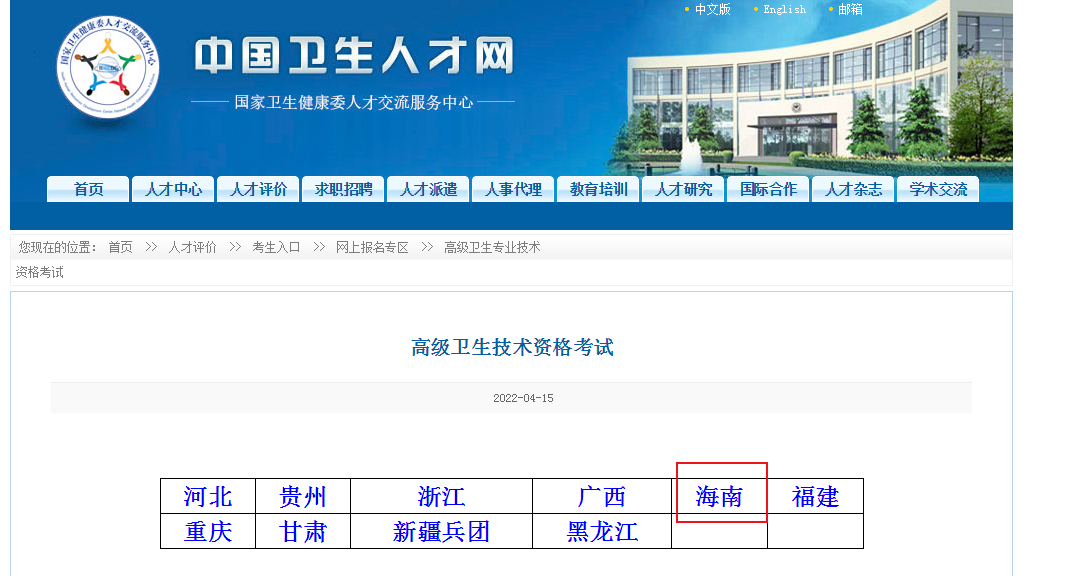Select 贵州 province link
Screen dimensions: 1070x576
(303, 496)
